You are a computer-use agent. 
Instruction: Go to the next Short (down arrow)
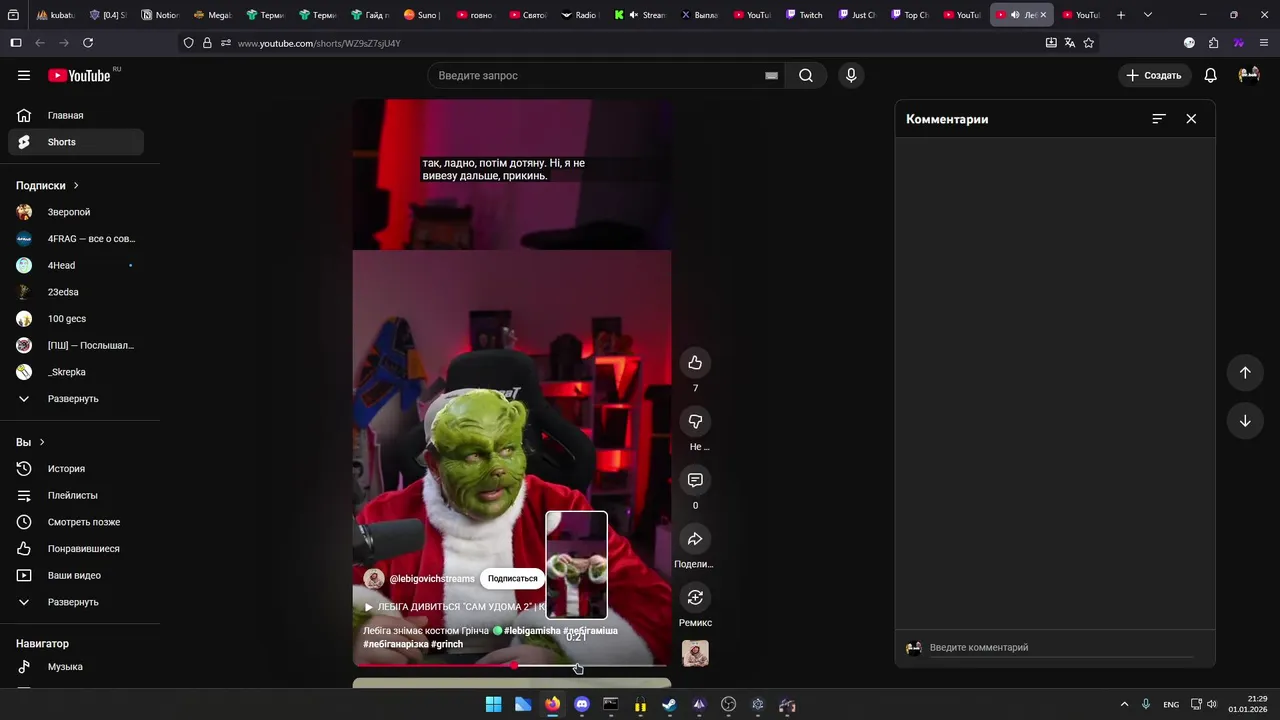(1245, 421)
